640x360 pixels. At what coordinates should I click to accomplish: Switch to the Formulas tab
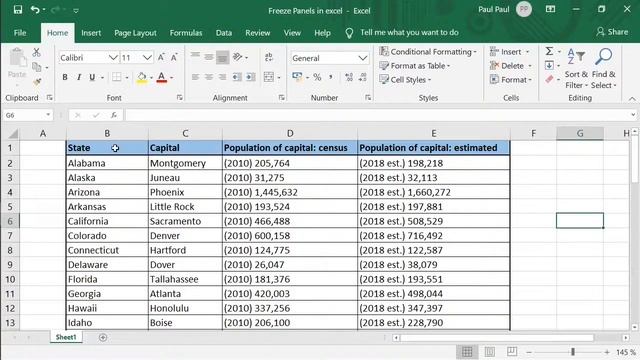click(x=186, y=33)
